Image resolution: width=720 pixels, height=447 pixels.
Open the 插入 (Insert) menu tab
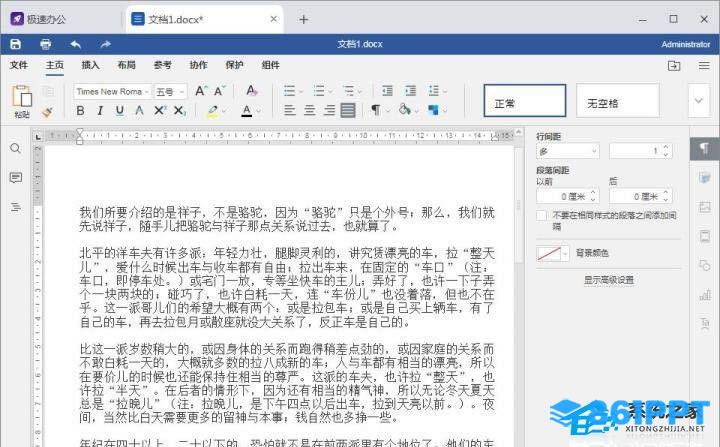click(x=90, y=65)
